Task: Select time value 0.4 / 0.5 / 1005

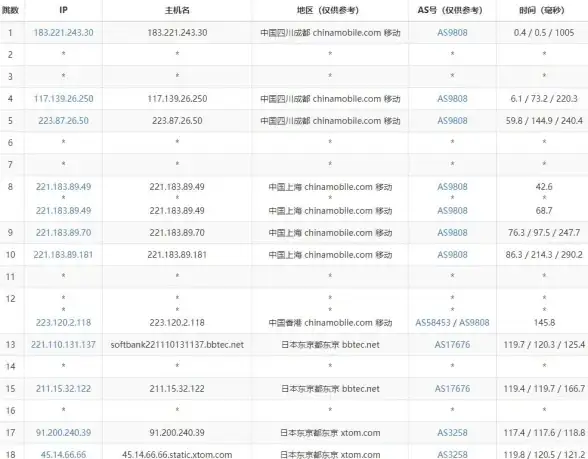Action: coord(544,33)
